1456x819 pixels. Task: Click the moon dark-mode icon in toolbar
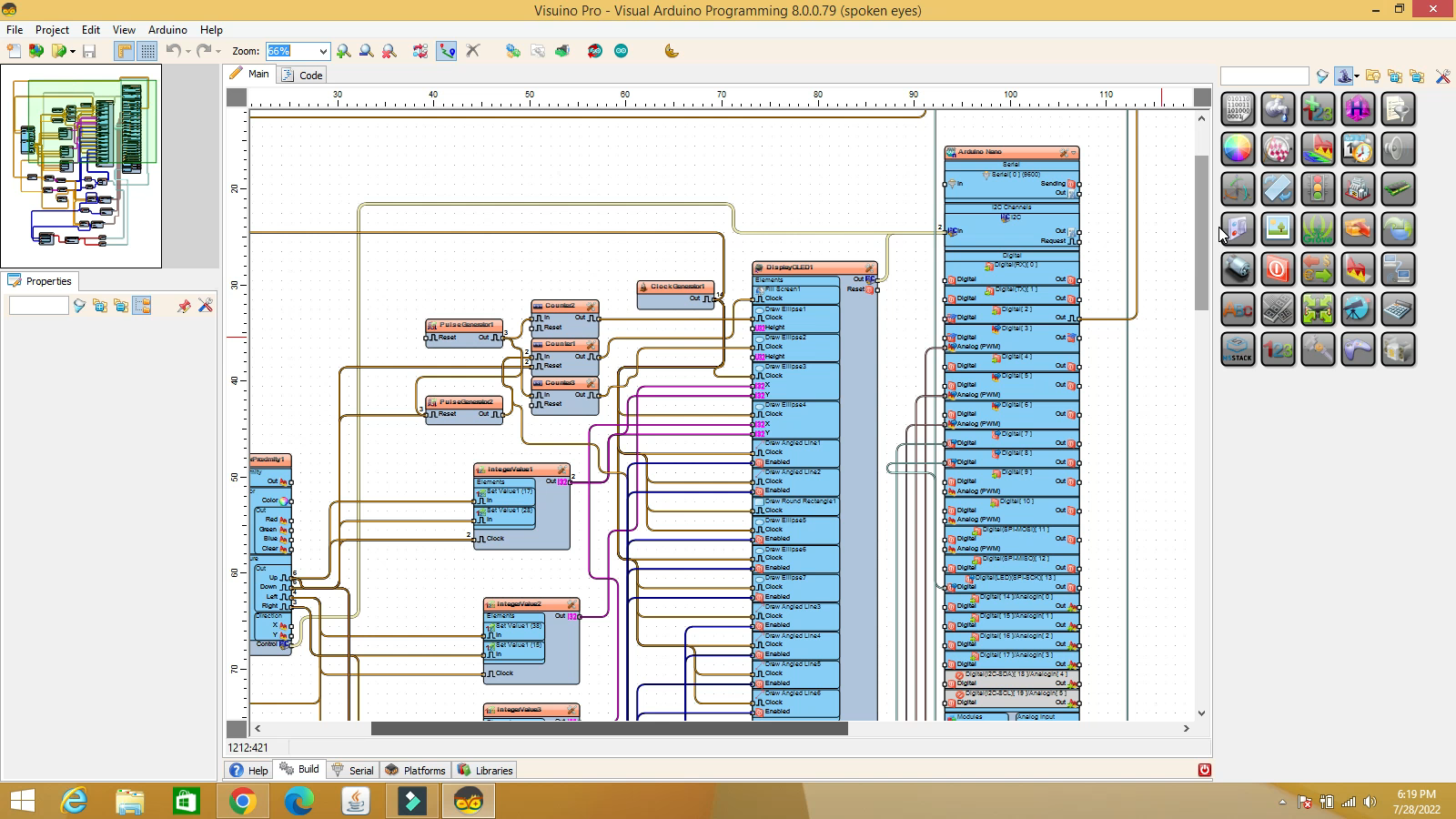672,51
